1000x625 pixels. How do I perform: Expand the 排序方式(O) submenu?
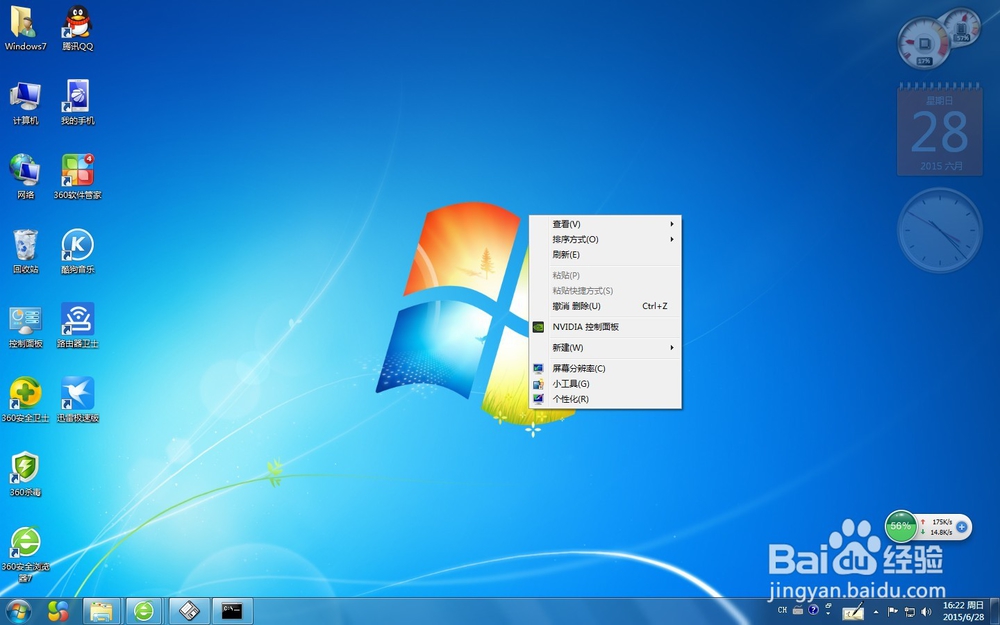tap(605, 239)
